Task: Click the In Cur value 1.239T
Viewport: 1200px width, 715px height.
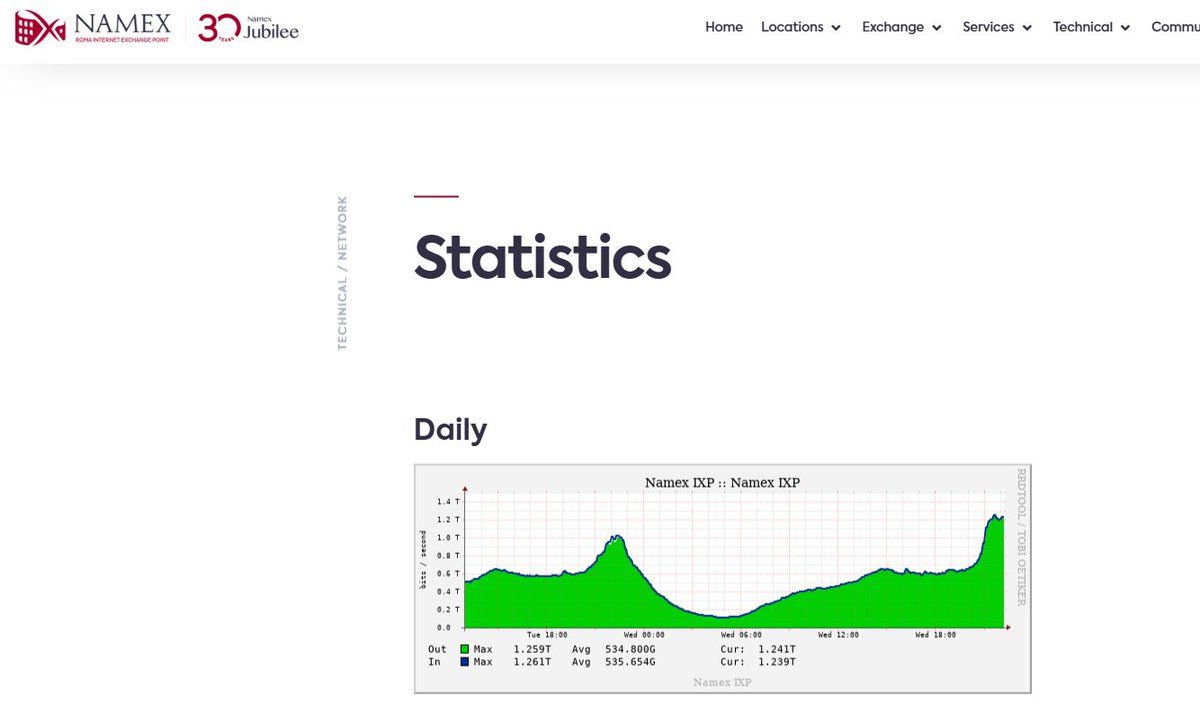Action: click(x=778, y=662)
